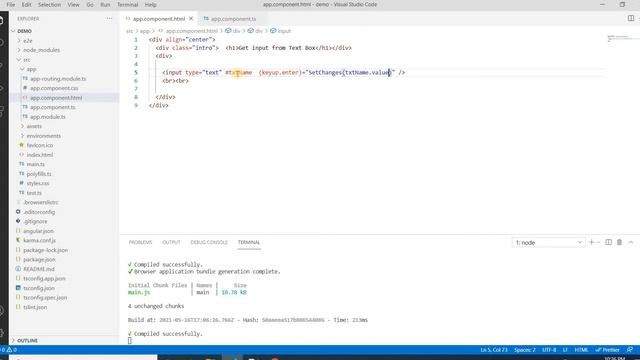Open angular.json in explorer
The image size is (640, 360).
click(38, 231)
